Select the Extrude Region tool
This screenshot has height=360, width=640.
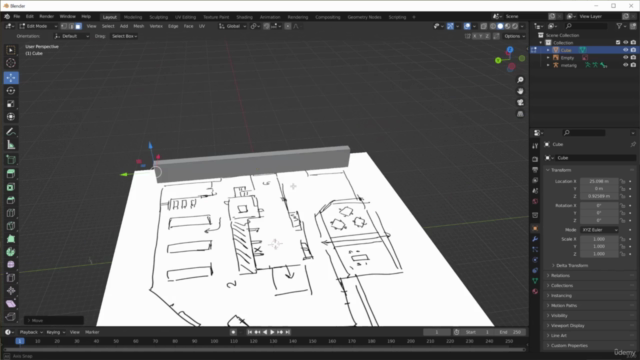click(11, 174)
